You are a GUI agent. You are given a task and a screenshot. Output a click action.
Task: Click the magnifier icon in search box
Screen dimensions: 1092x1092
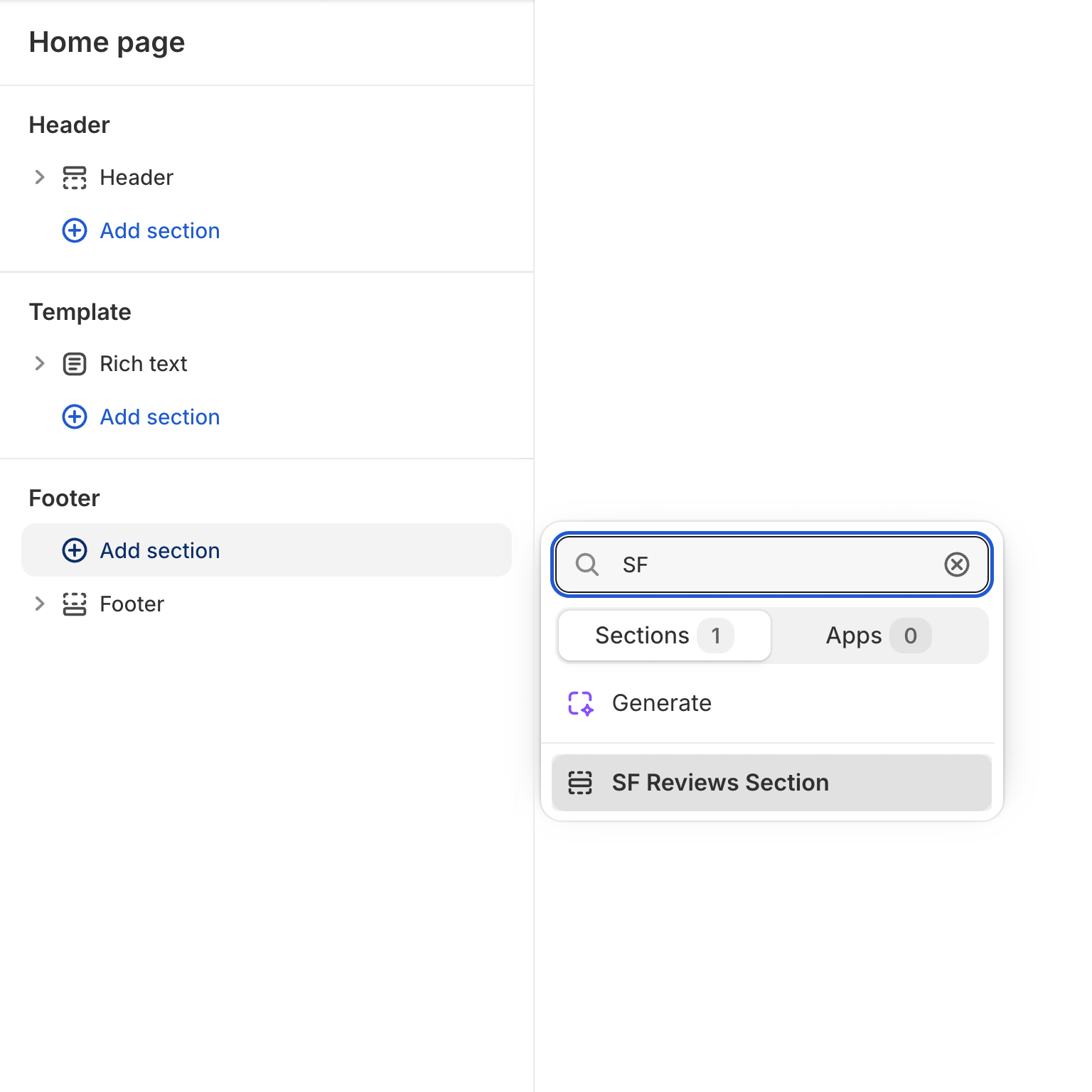587,564
